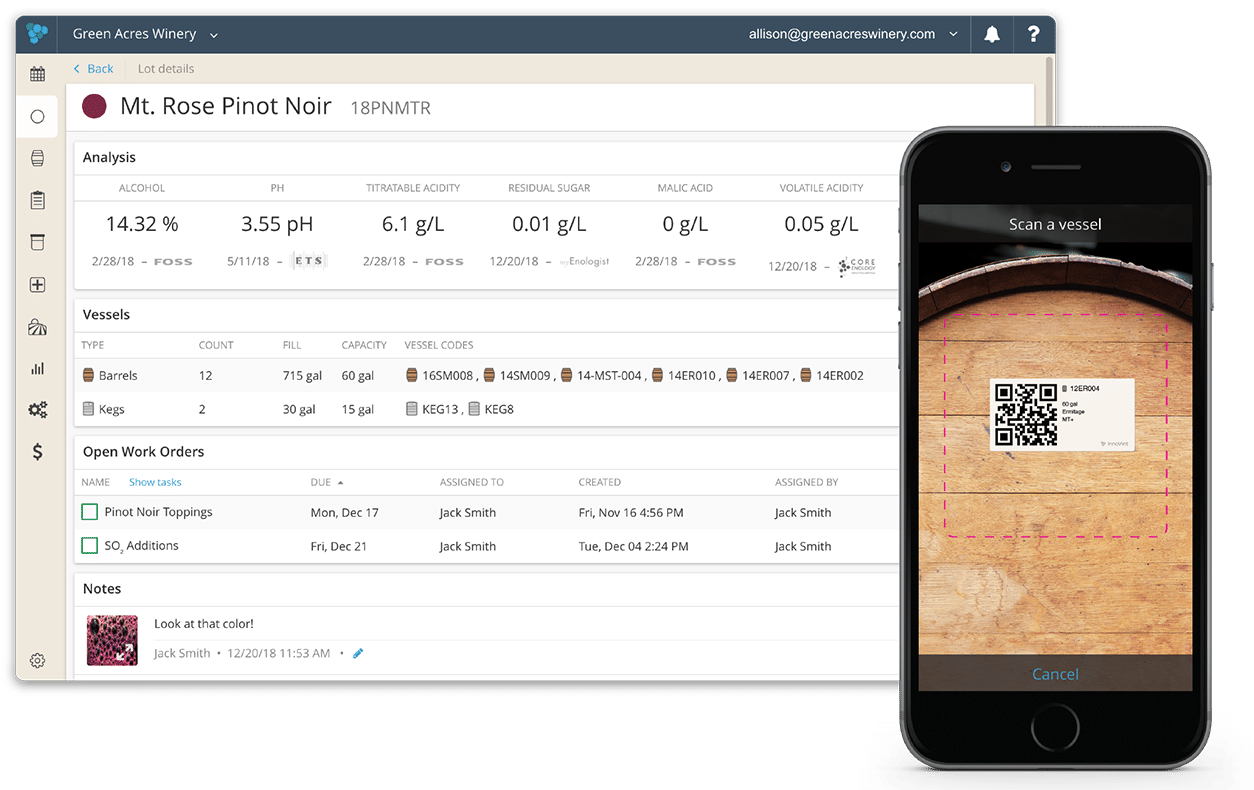Check the Pinot Noir Toppings work order
The image size is (1254, 790).
pos(89,511)
